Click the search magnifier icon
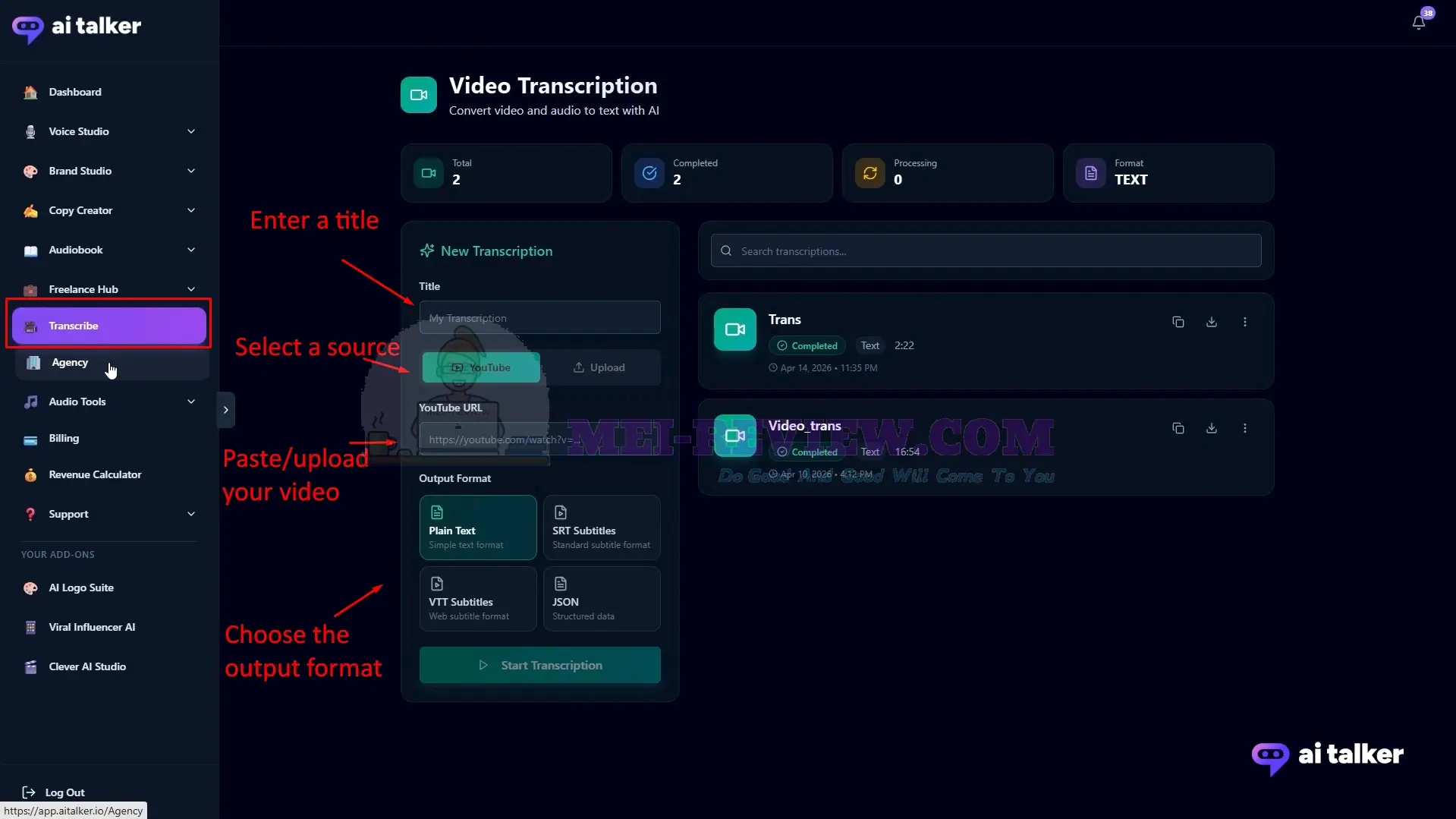Screen dimensions: 1456x819 [726, 251]
